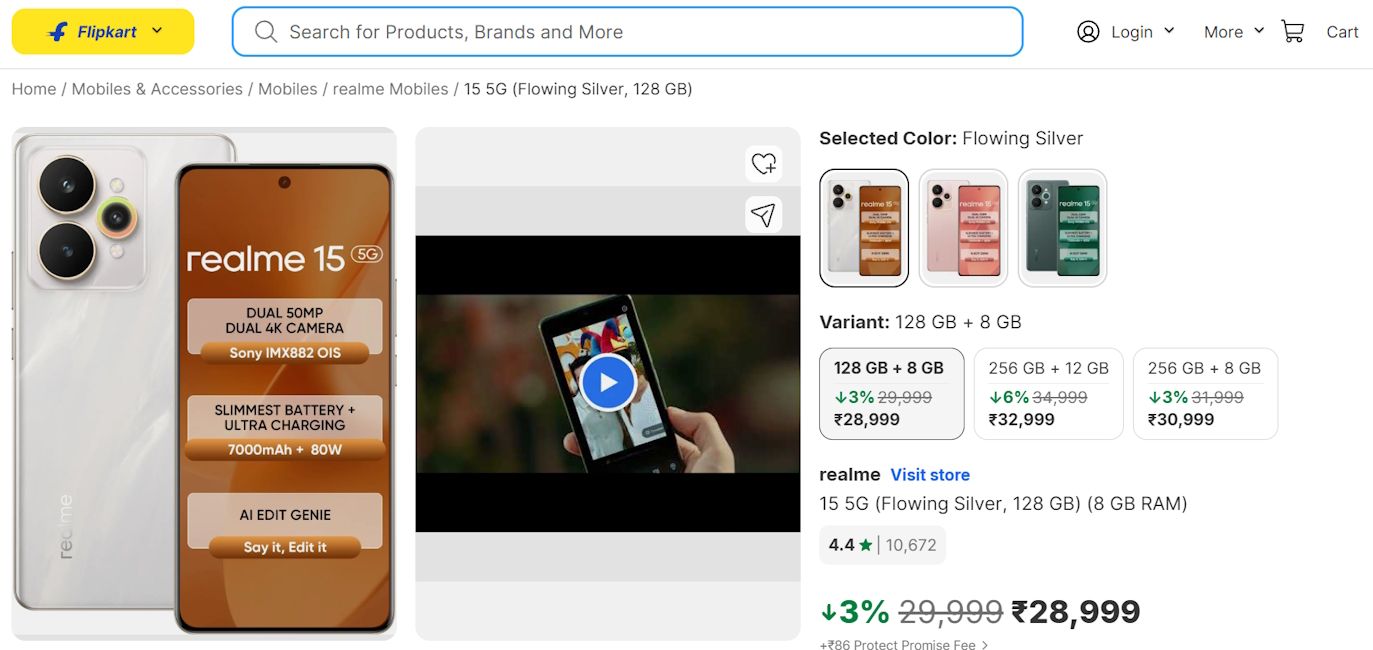This screenshot has width=1373, height=650.
Task: Add phone to wishlist using heart icon
Action: tap(764, 163)
